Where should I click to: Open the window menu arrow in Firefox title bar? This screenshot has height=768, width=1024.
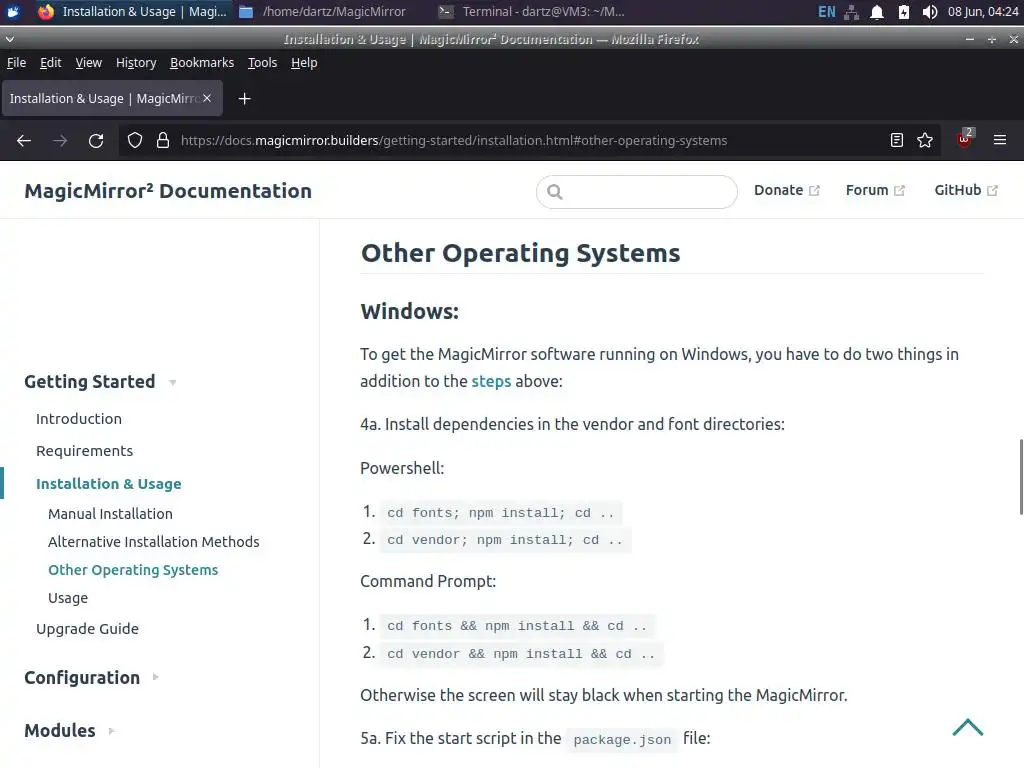pos(10,39)
